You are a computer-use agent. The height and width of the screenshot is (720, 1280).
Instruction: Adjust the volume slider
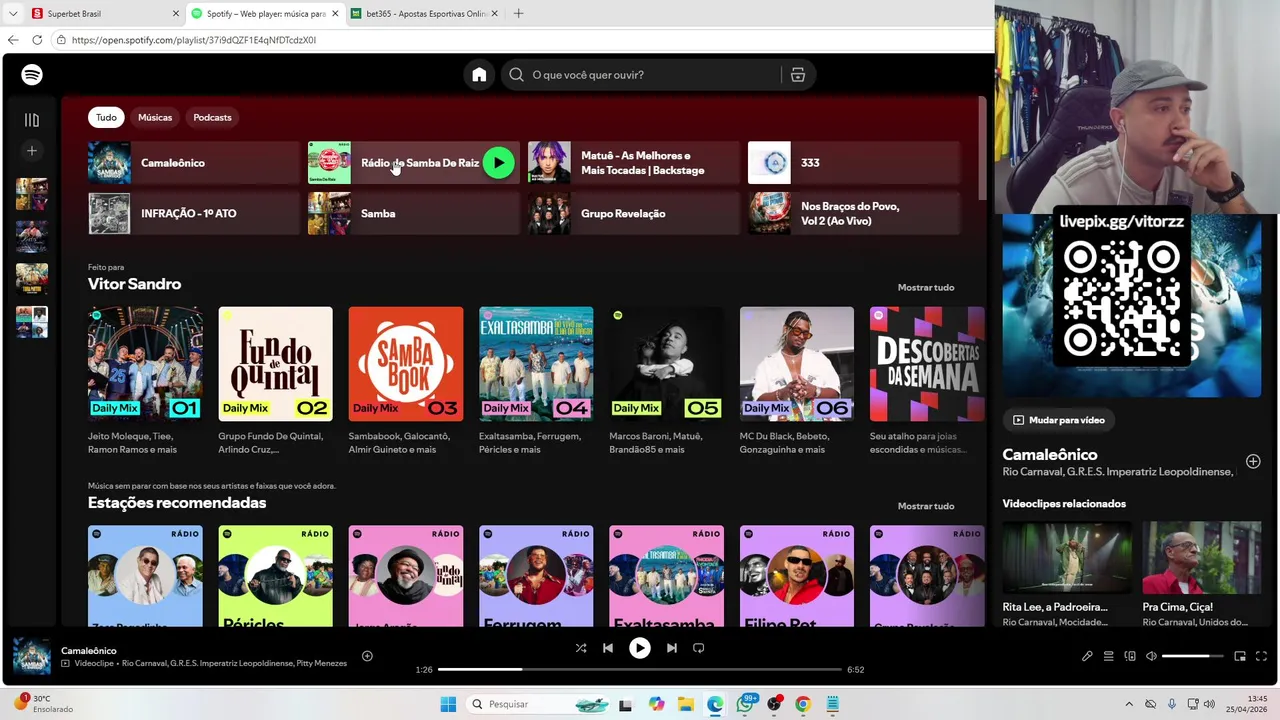[1192, 656]
